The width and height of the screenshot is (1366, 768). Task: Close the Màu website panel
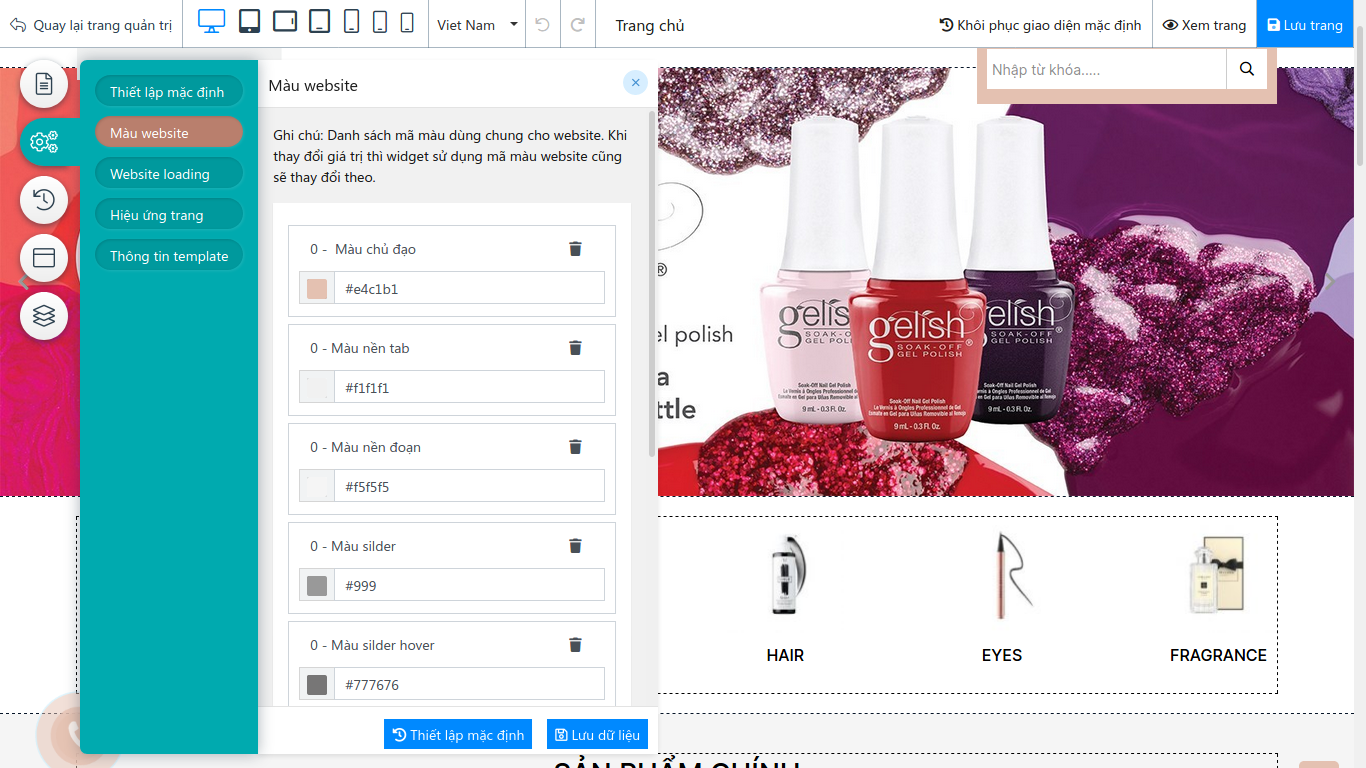635,83
